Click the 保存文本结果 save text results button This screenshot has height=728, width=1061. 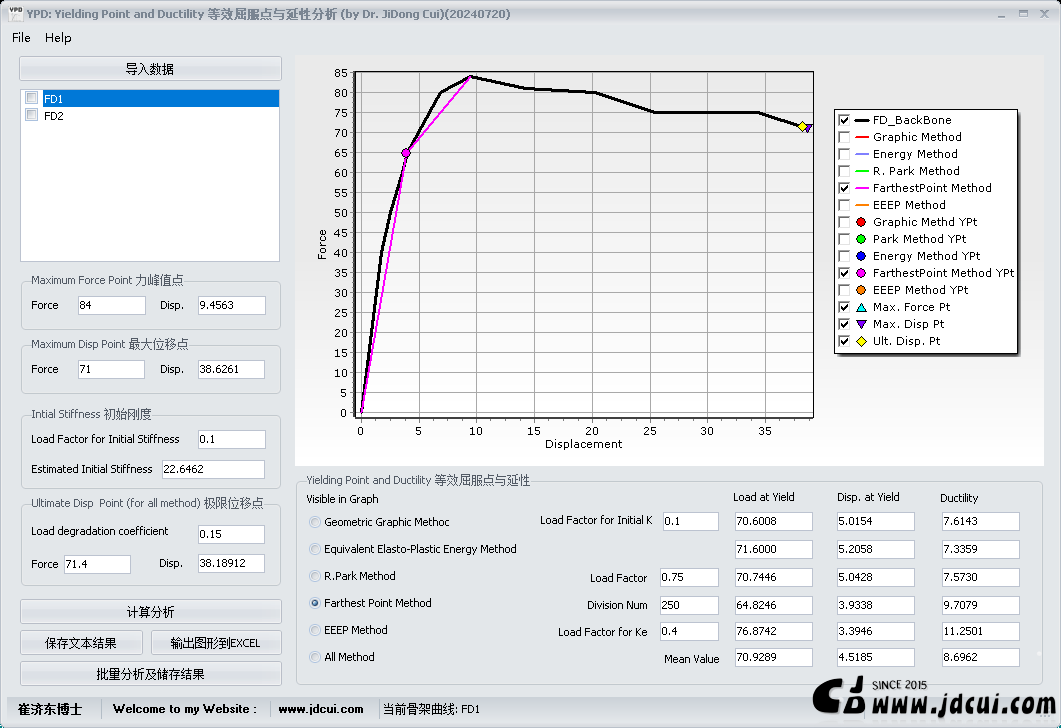[81, 643]
